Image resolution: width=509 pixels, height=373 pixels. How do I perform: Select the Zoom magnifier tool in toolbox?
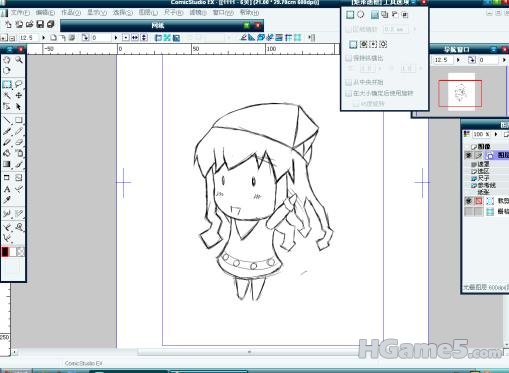coord(19,60)
